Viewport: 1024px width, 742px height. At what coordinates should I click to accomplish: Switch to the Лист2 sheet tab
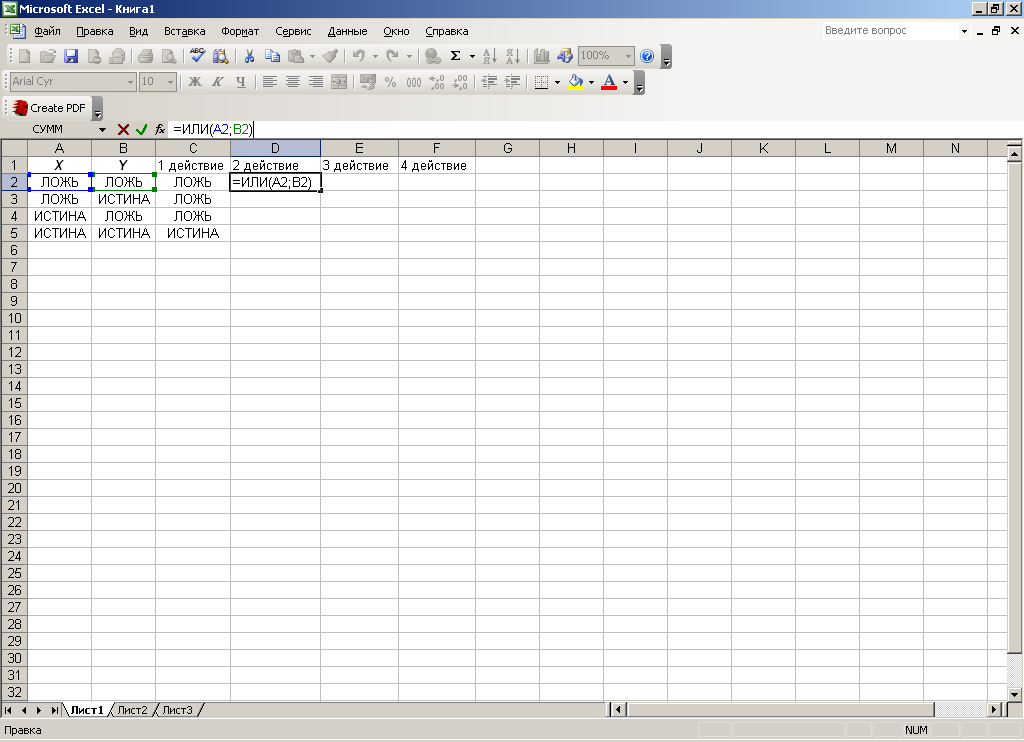133,710
